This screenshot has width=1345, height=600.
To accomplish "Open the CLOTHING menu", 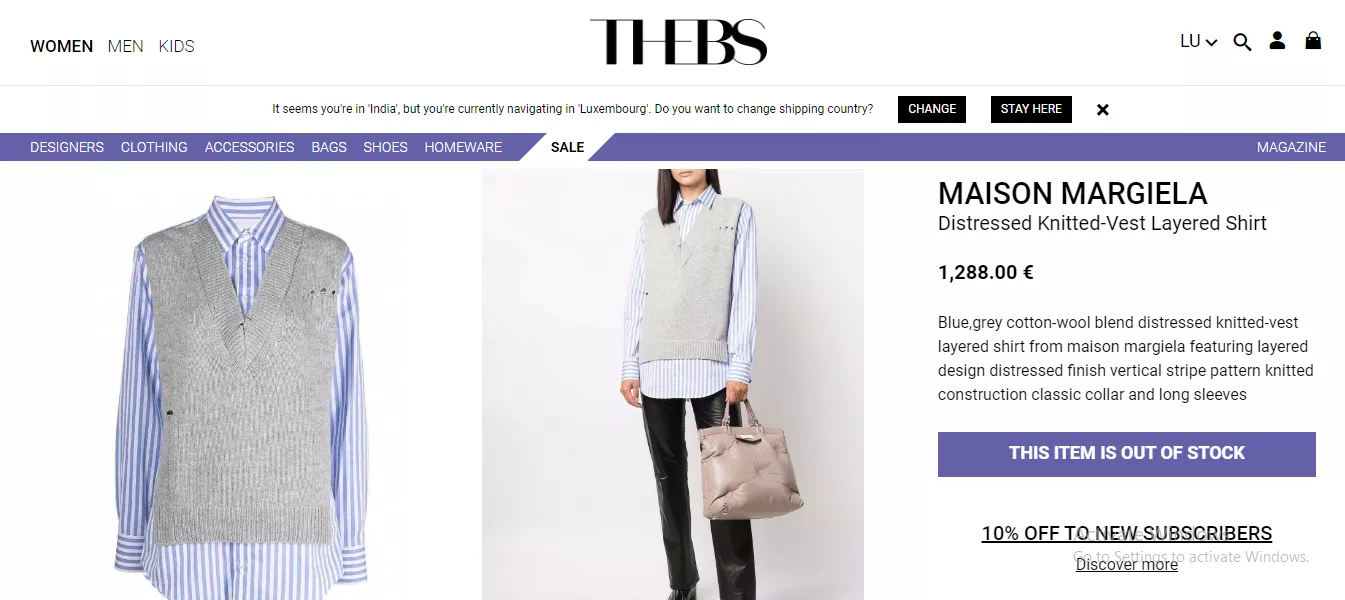I will pyautogui.click(x=154, y=147).
